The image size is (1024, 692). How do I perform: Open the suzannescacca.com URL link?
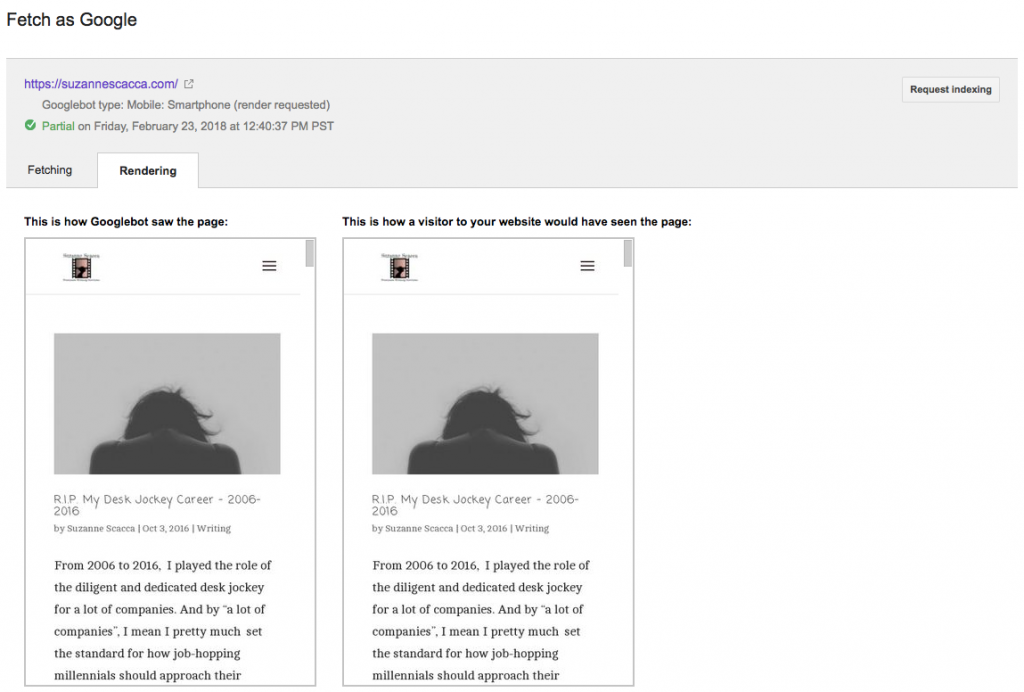[101, 84]
